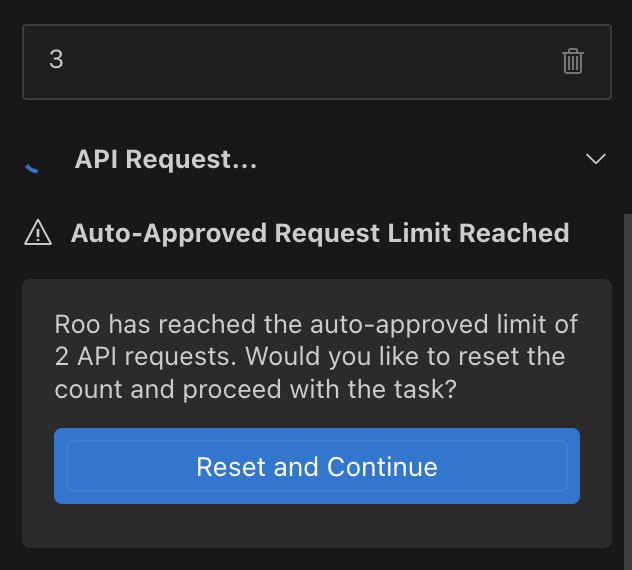
Task: Click the word "Reached" in the heading
Action: [514, 234]
